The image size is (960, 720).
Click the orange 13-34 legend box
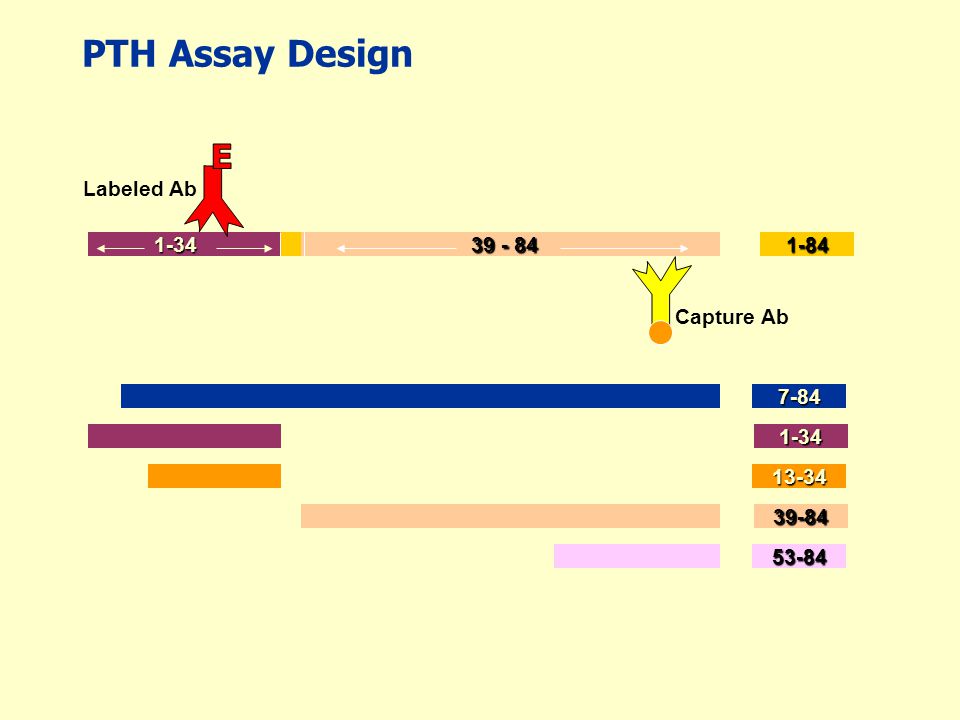pyautogui.click(x=798, y=476)
